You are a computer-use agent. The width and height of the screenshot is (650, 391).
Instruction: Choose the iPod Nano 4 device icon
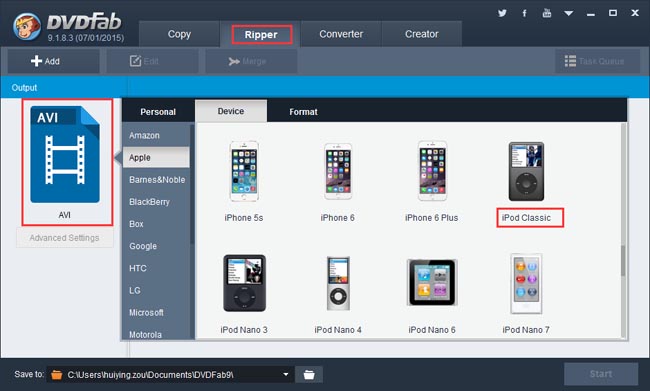338,283
